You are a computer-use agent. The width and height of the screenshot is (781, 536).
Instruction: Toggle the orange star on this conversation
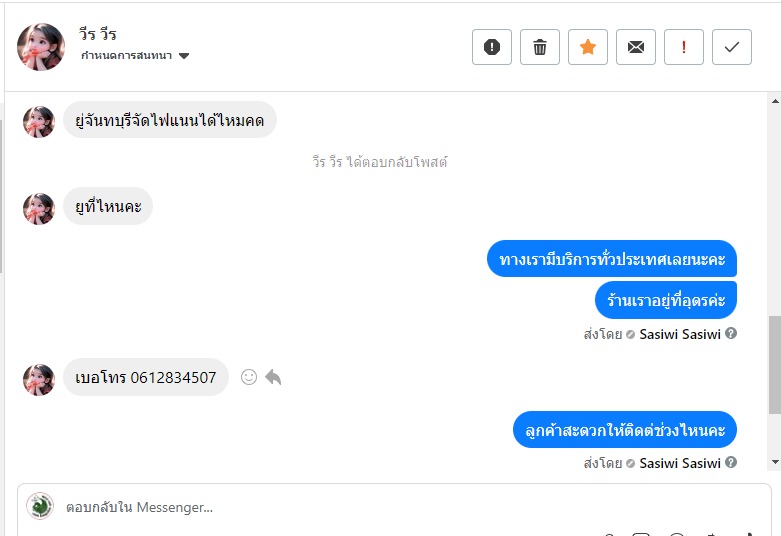coord(588,47)
